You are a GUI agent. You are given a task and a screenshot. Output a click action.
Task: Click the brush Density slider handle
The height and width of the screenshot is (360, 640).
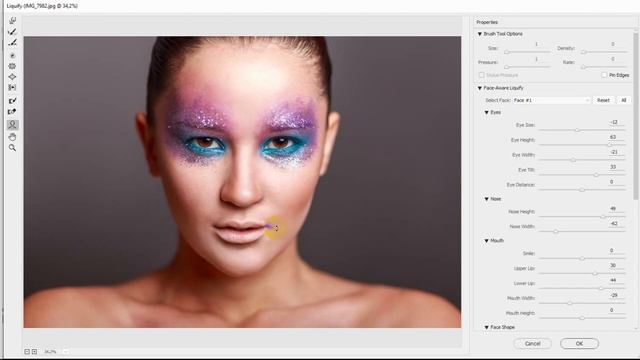click(584, 52)
